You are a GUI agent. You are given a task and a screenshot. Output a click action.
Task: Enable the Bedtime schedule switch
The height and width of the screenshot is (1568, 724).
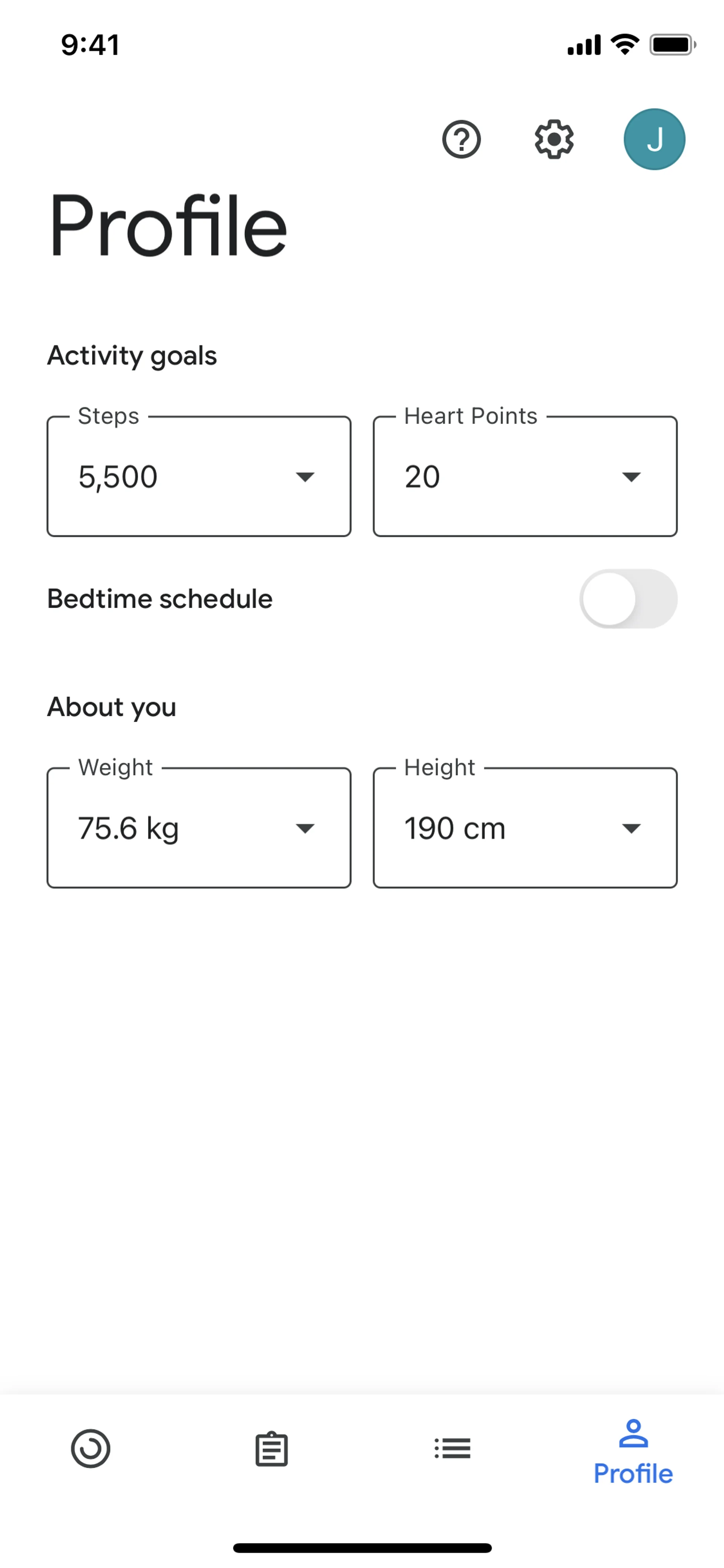628,598
